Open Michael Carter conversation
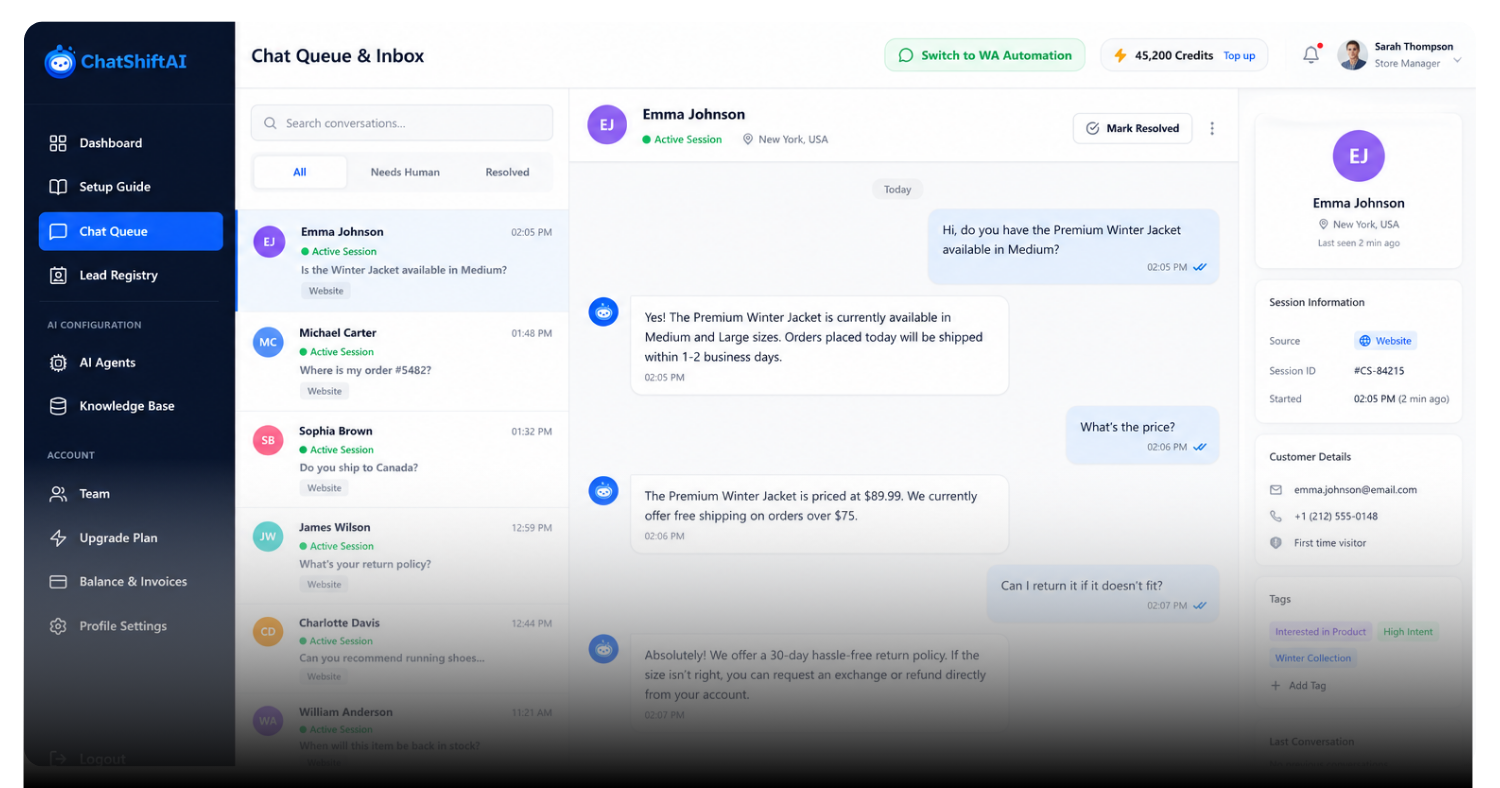The height and width of the screenshot is (788, 1500). (x=402, y=361)
